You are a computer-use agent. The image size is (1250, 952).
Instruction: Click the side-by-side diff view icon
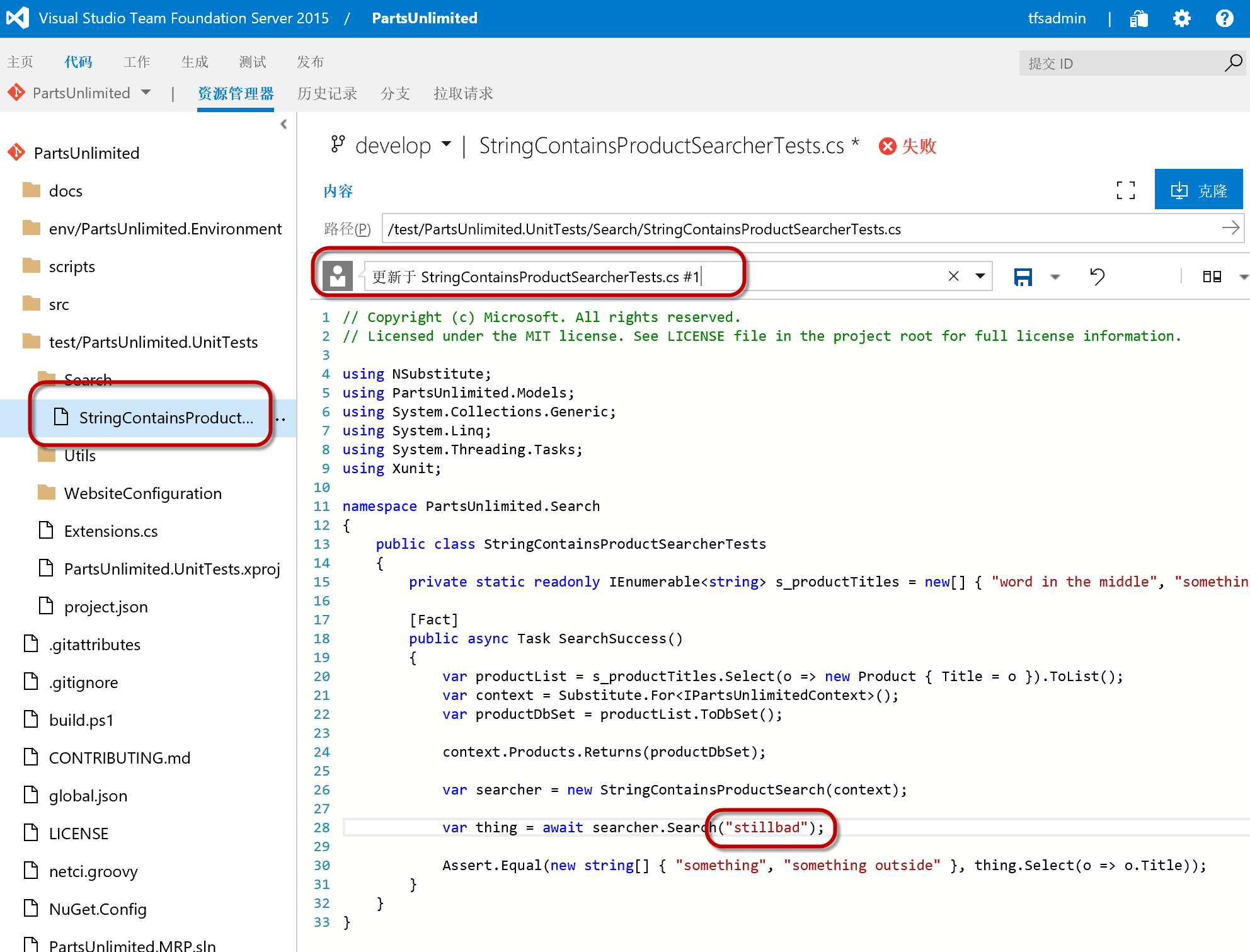[x=1212, y=277]
